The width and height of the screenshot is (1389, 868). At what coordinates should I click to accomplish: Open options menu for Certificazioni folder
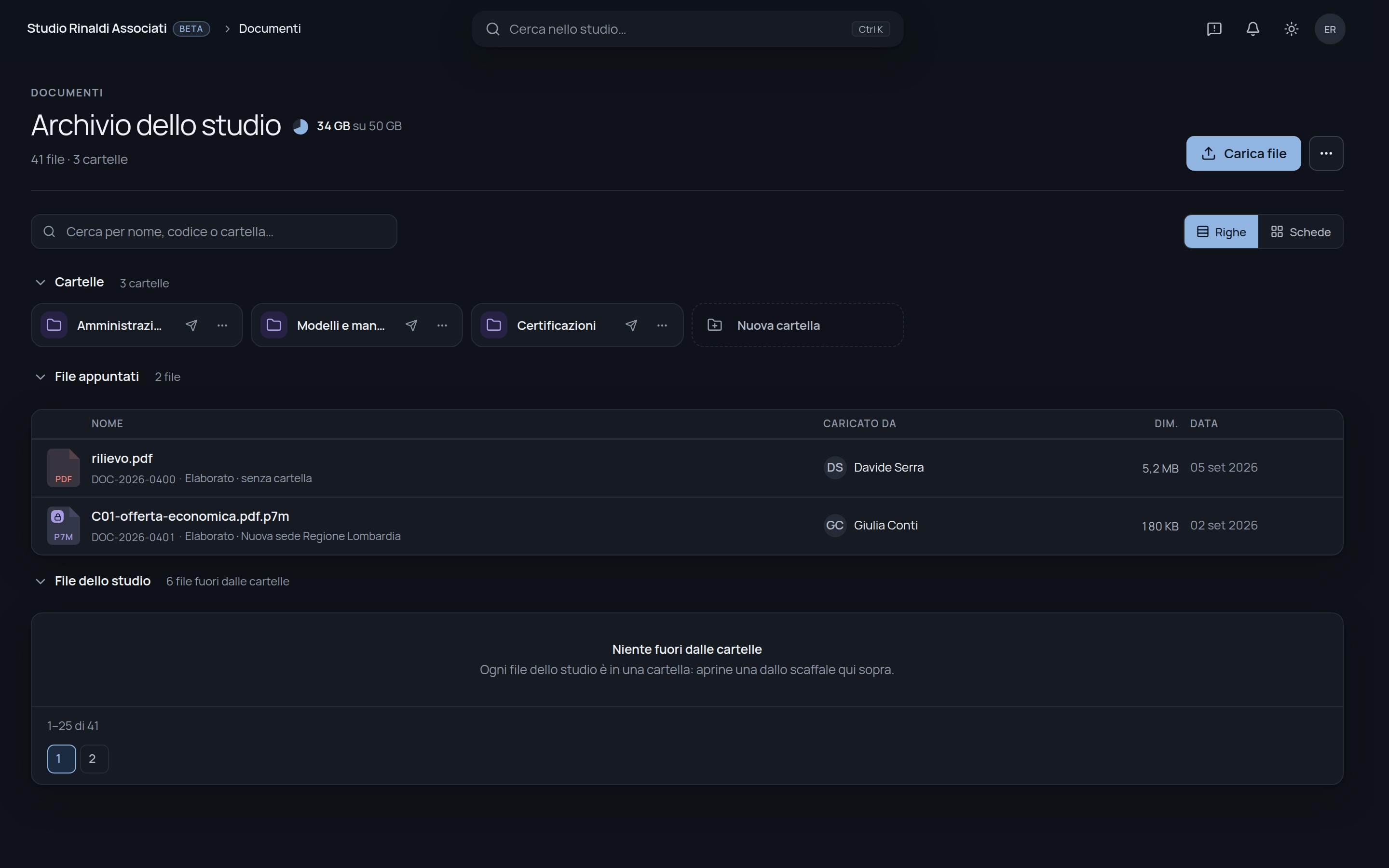(662, 325)
